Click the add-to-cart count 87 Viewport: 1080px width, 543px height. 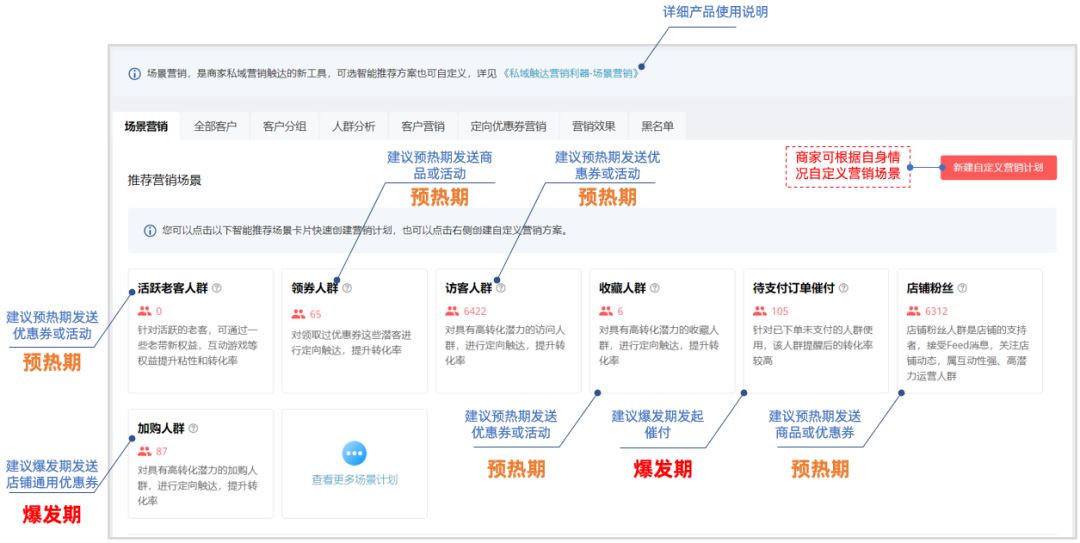pyautogui.click(x=162, y=452)
